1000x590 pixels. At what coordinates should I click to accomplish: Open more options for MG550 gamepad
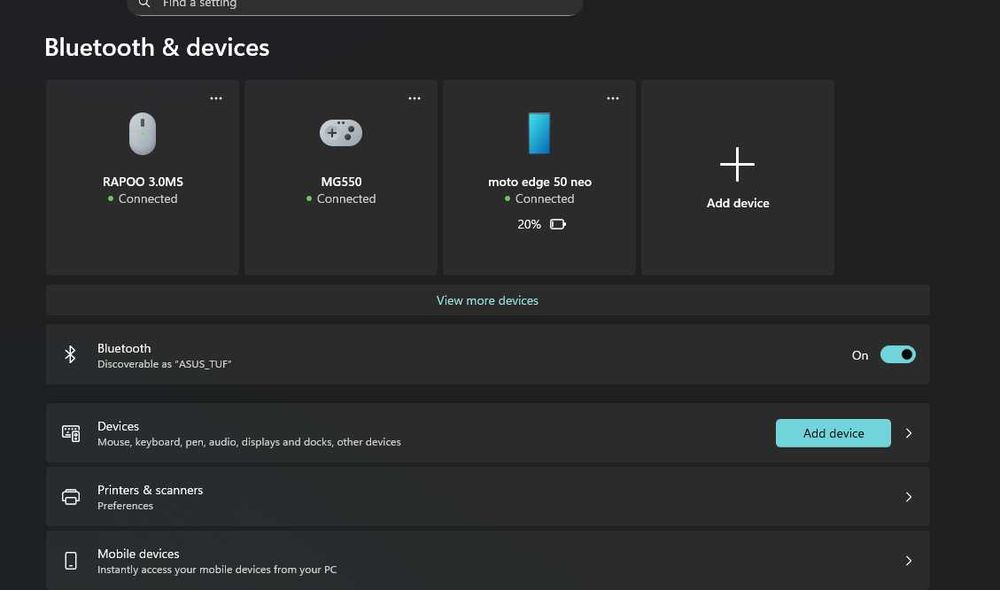415,98
